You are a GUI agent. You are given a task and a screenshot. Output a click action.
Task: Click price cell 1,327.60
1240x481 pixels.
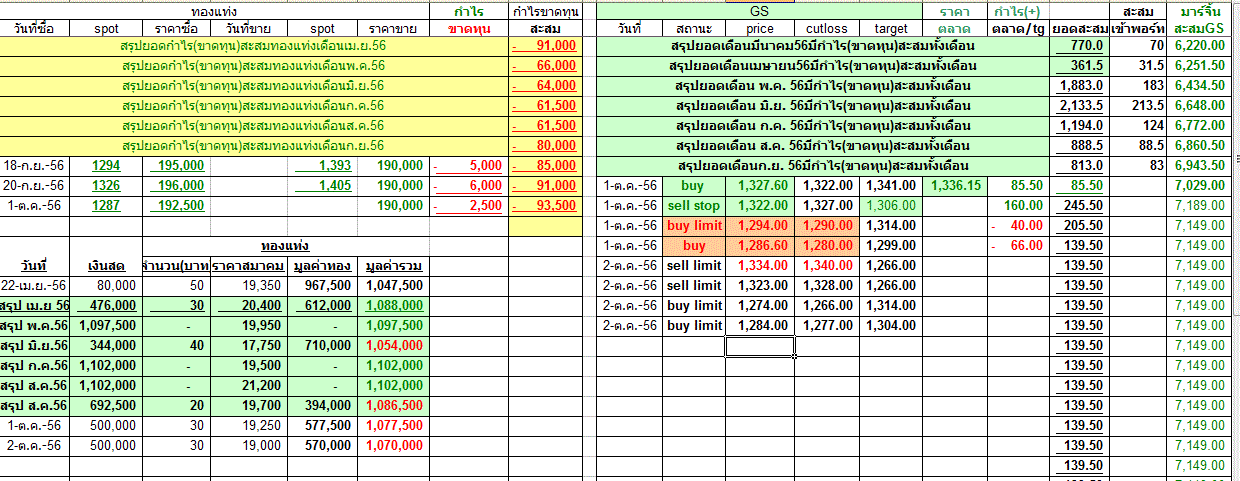(760, 186)
